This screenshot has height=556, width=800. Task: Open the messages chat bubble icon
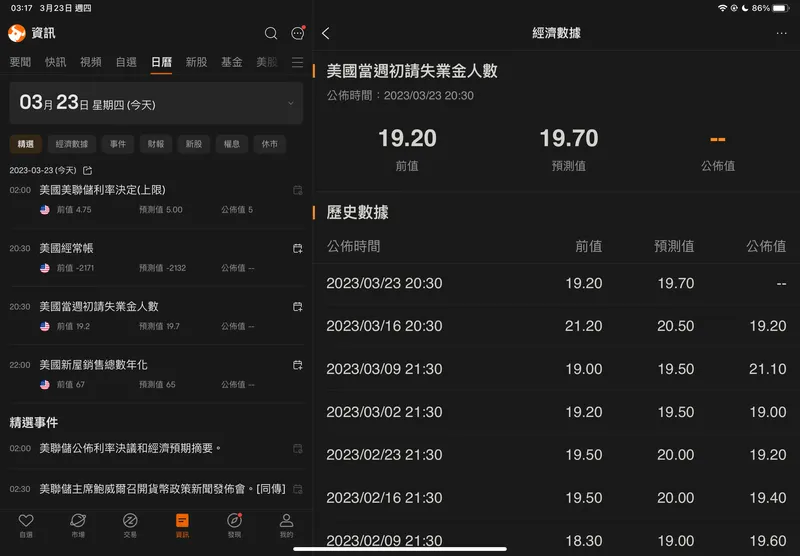(297, 34)
